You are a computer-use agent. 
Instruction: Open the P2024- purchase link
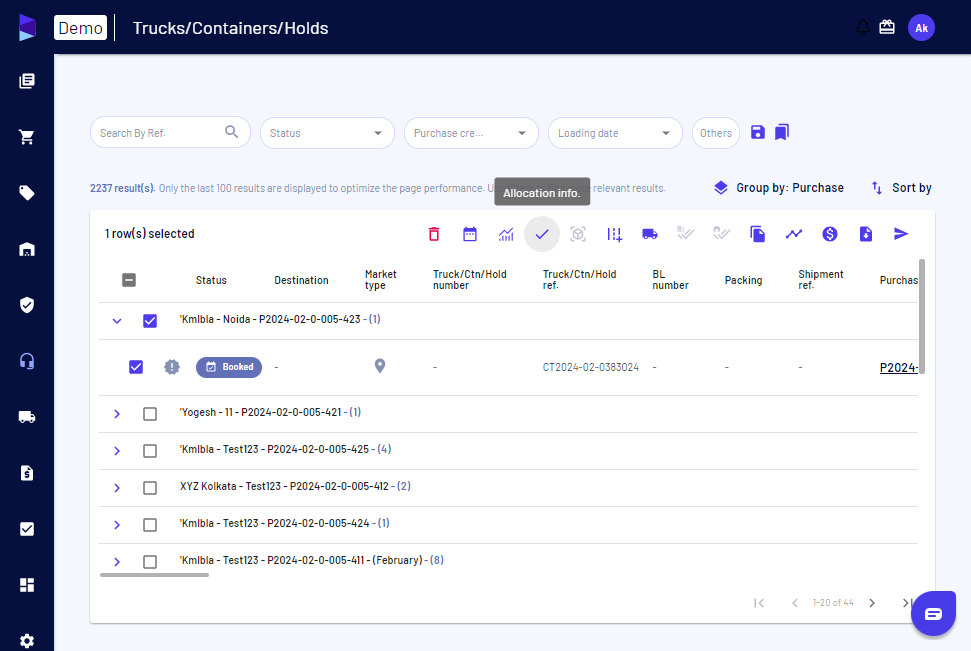[899, 368]
